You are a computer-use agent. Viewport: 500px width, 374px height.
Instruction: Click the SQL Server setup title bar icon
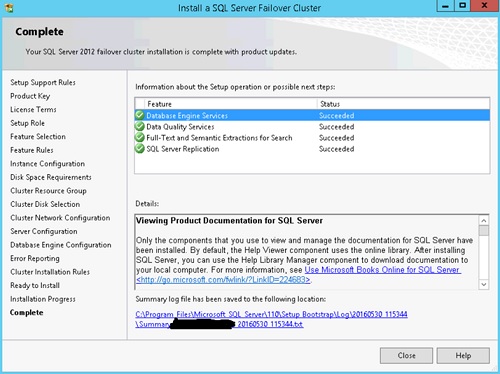(x=9, y=7)
